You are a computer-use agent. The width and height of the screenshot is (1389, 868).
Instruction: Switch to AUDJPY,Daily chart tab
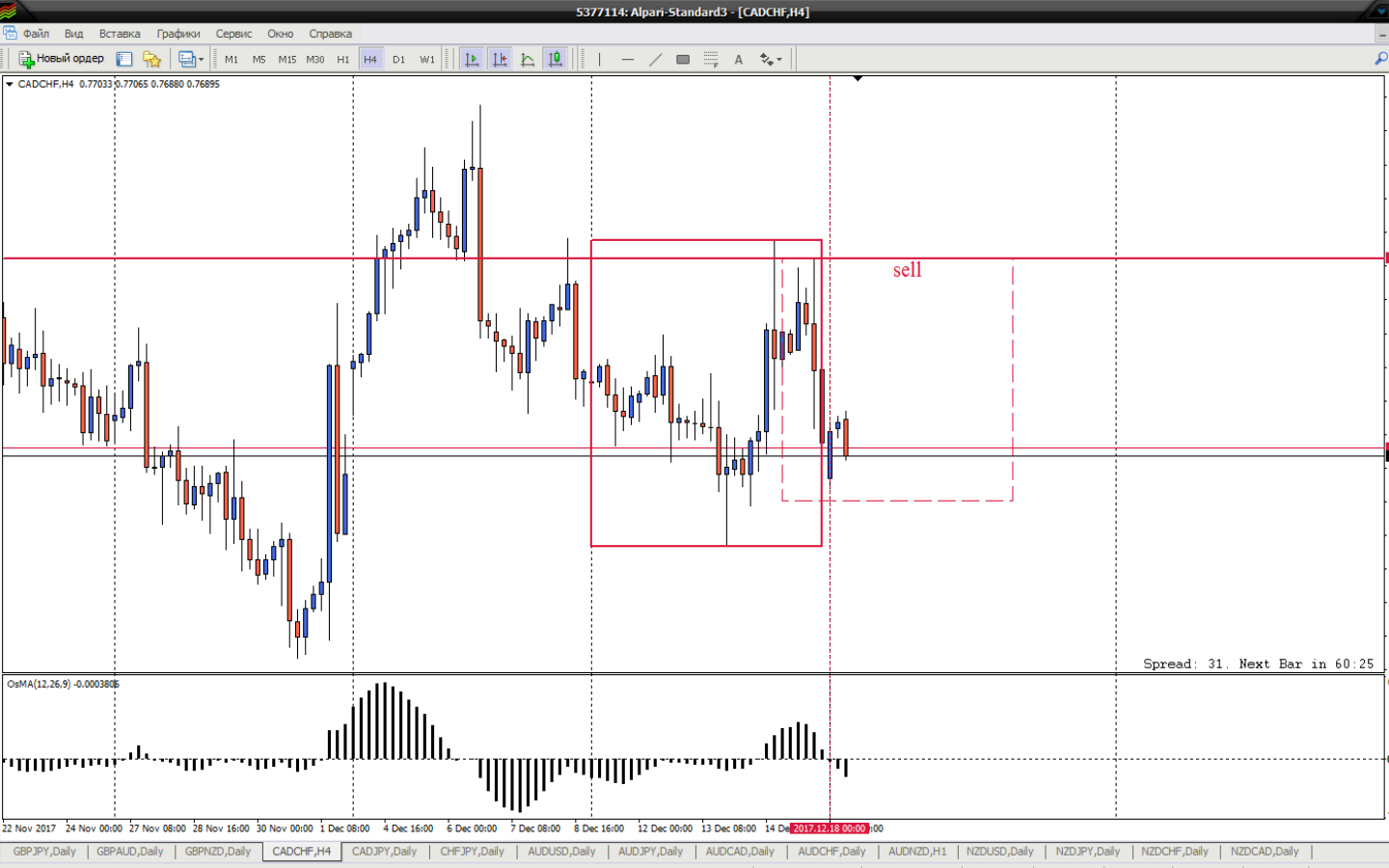coord(650,852)
